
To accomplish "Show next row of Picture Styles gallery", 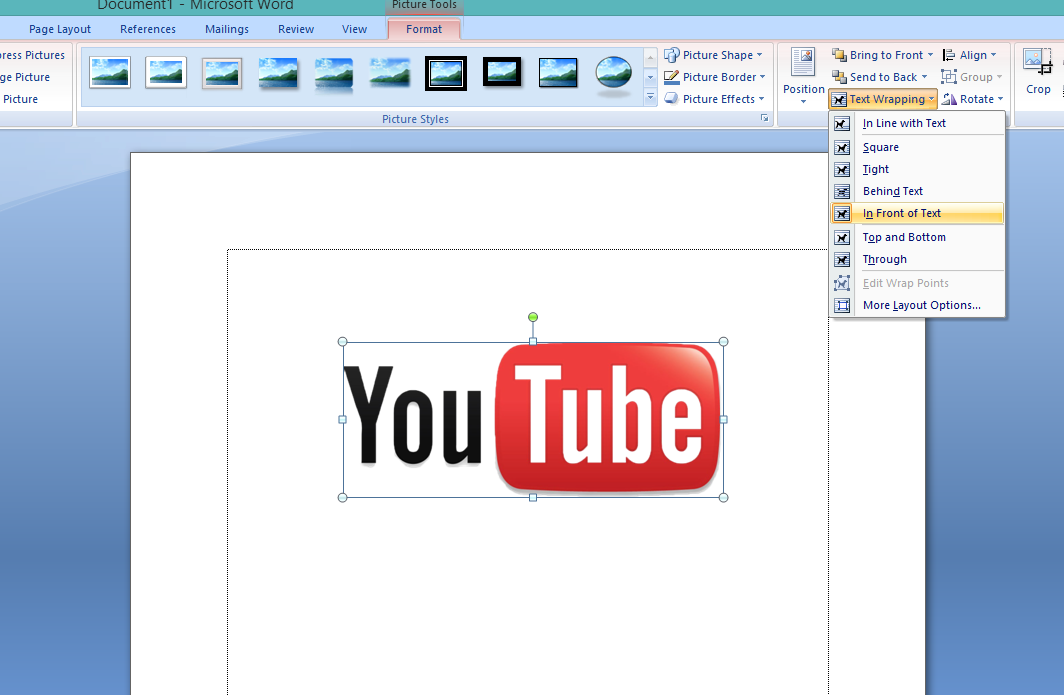I will 650,77.
